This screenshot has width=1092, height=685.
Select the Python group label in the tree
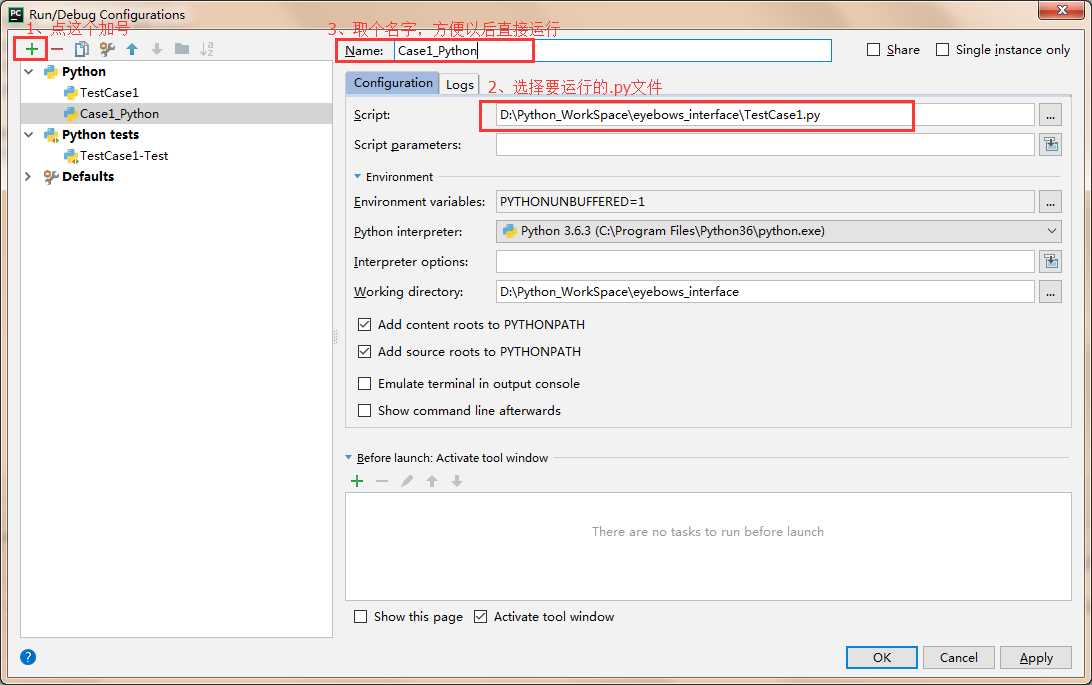click(84, 72)
